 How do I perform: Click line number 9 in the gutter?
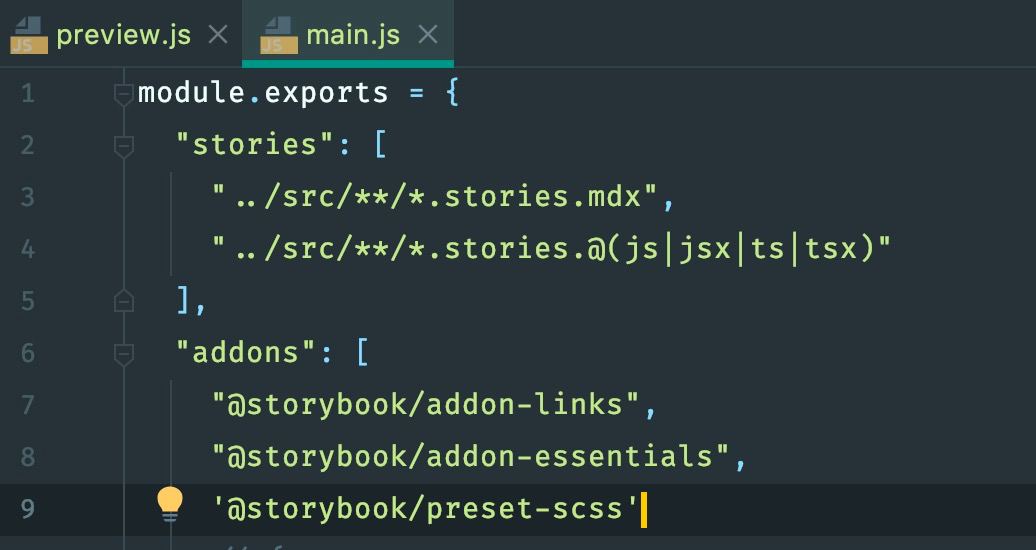click(x=28, y=508)
